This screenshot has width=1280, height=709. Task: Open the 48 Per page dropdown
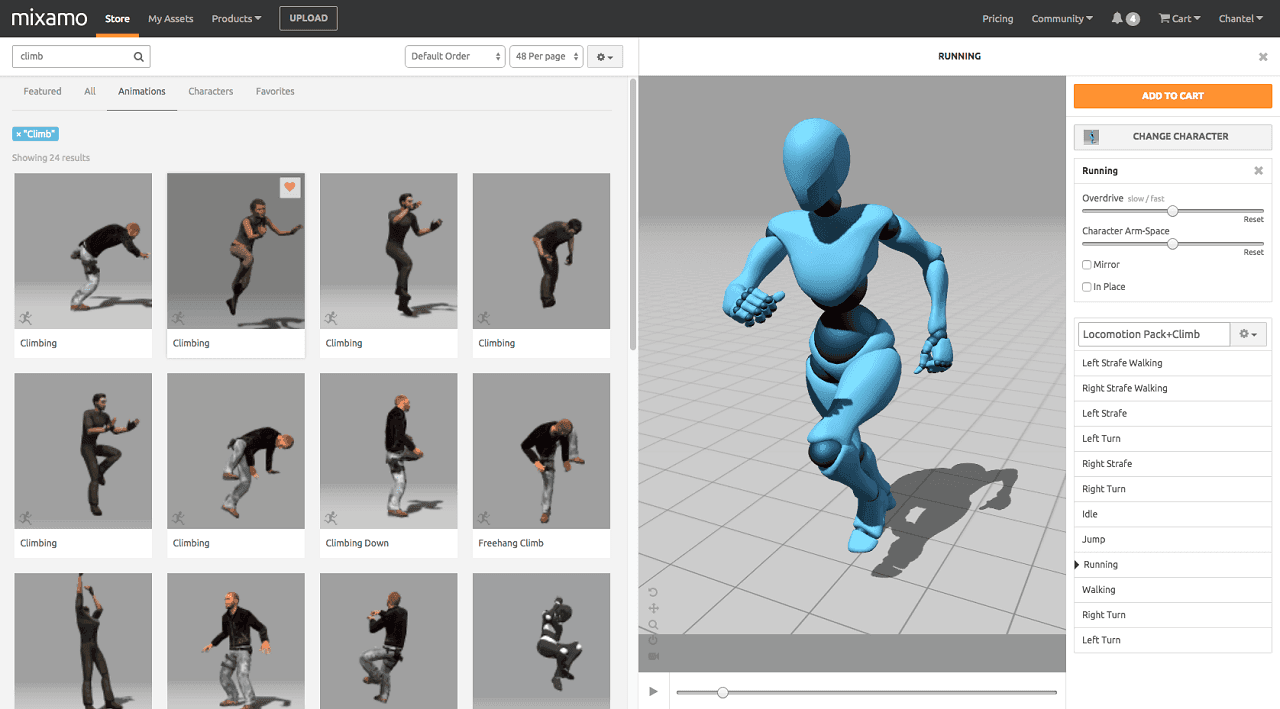click(x=546, y=56)
